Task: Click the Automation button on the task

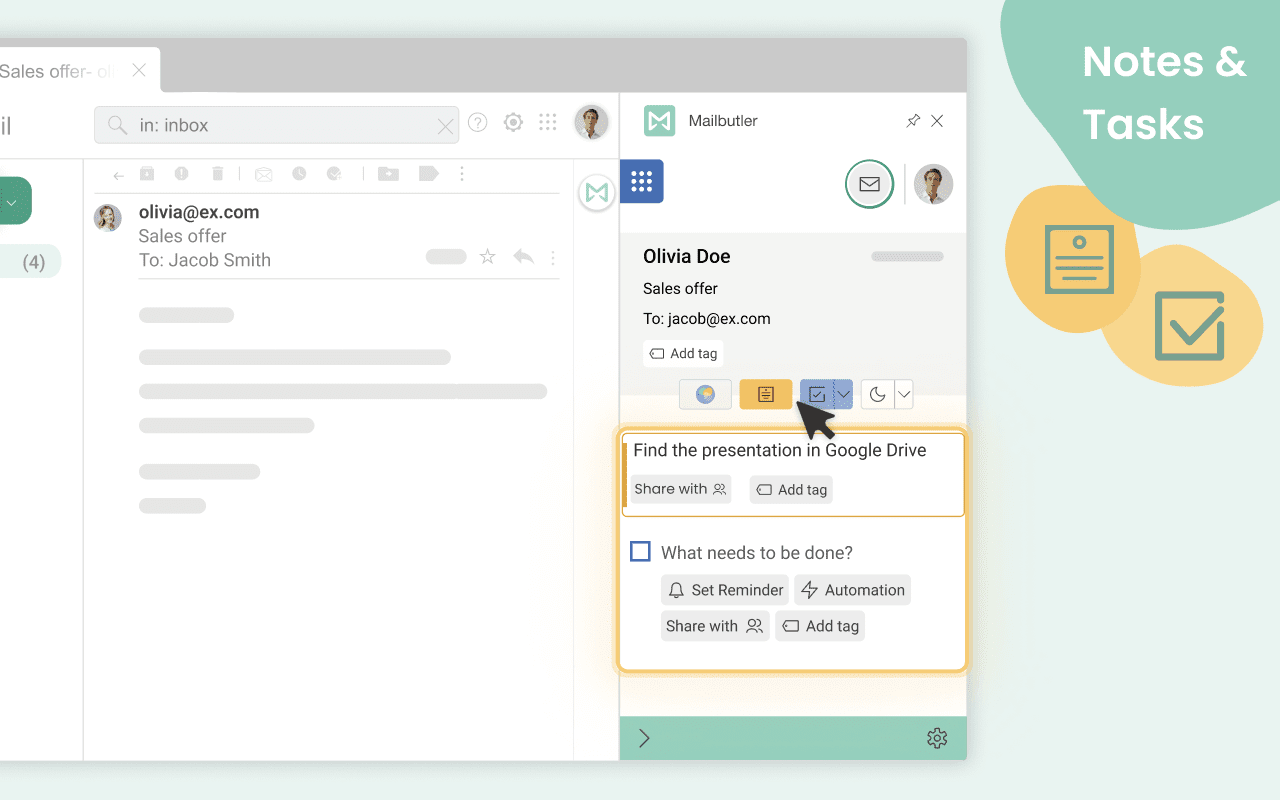Action: click(x=852, y=590)
